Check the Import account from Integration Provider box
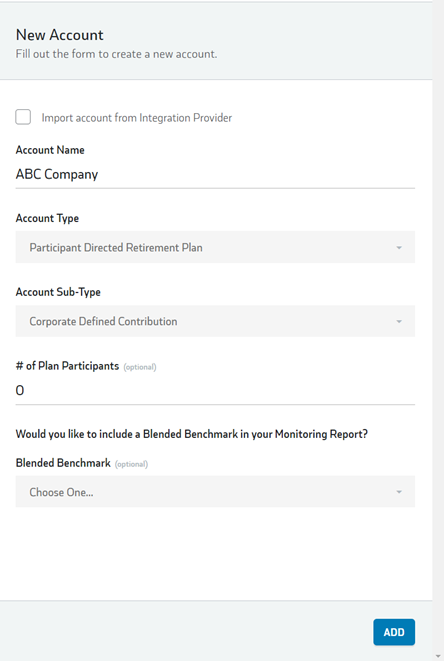Screen dimensions: 444x661 [23, 117]
